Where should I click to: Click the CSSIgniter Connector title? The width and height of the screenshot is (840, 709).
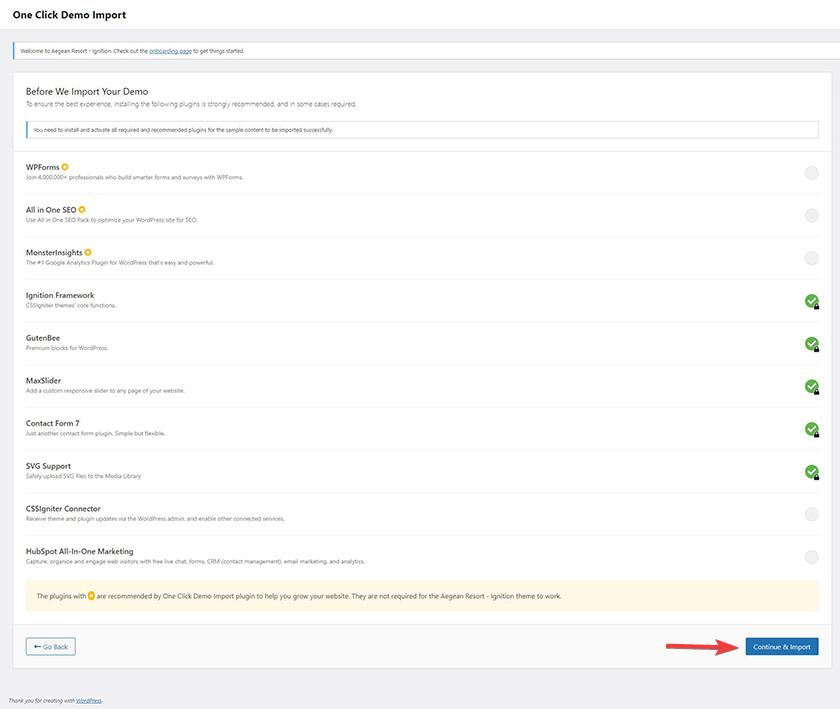[x=63, y=509]
